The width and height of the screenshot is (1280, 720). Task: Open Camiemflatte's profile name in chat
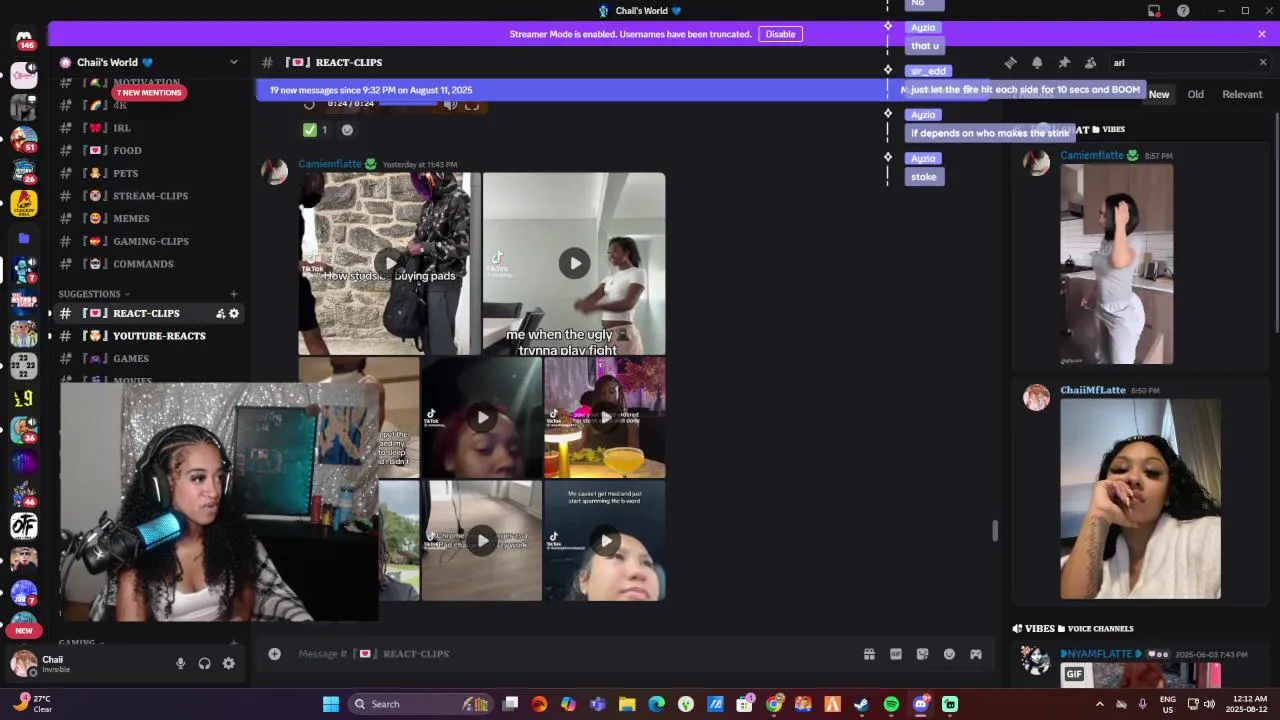pos(331,164)
